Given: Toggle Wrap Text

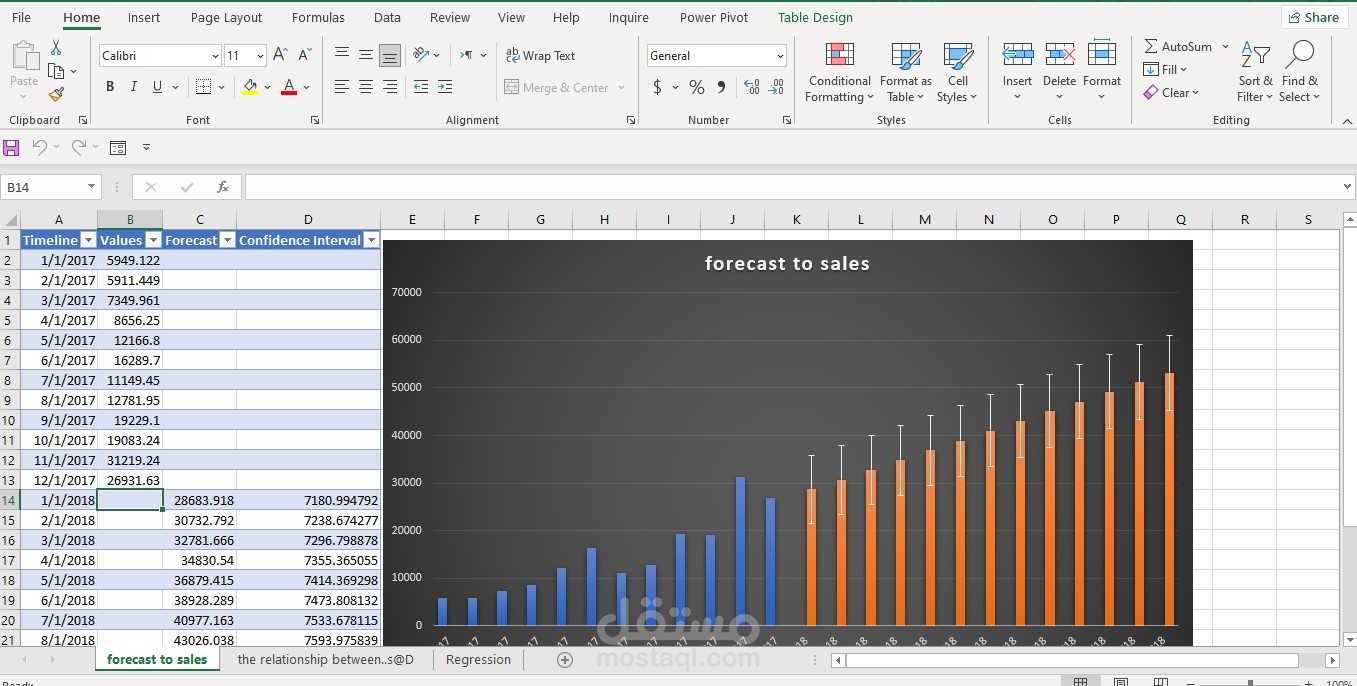Looking at the screenshot, I should [x=540, y=56].
